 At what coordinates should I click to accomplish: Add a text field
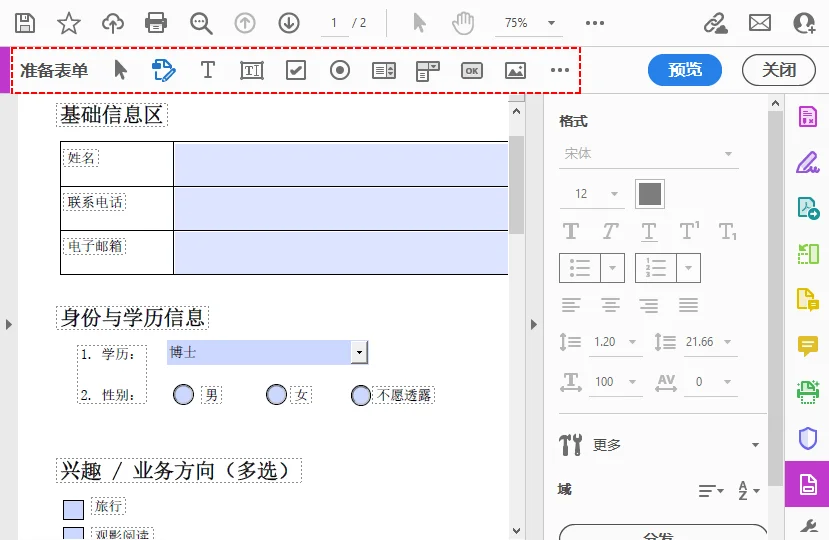click(x=252, y=70)
